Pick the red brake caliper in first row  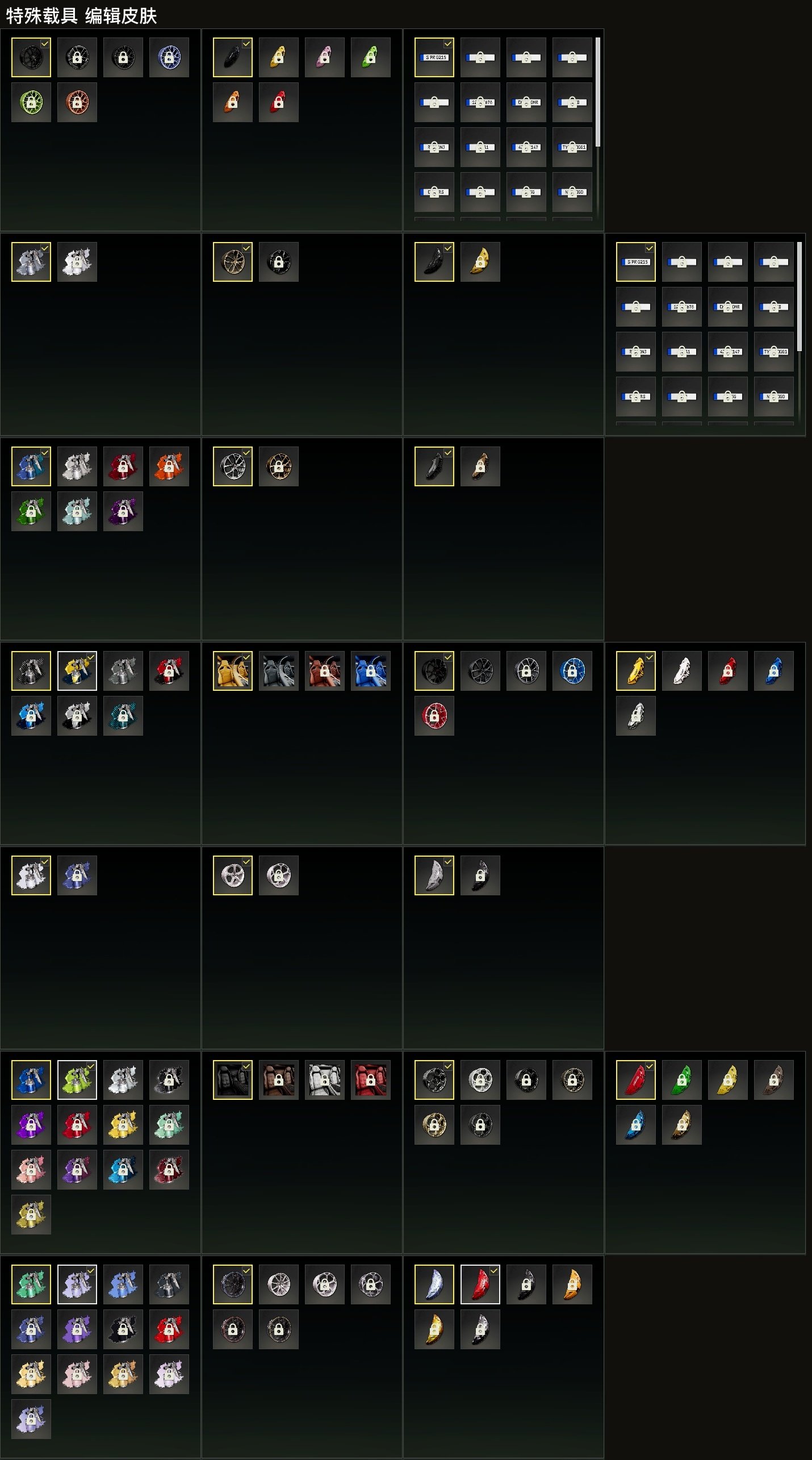coord(279,102)
